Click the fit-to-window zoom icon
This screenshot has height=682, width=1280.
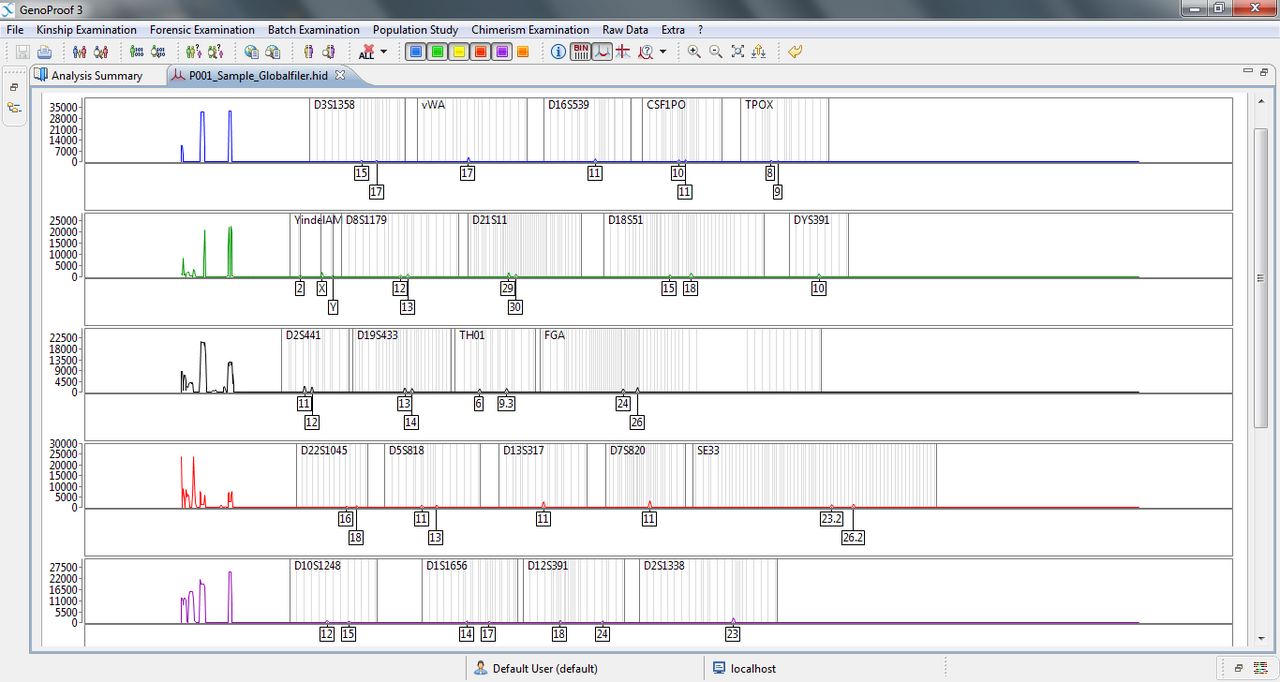[x=738, y=52]
